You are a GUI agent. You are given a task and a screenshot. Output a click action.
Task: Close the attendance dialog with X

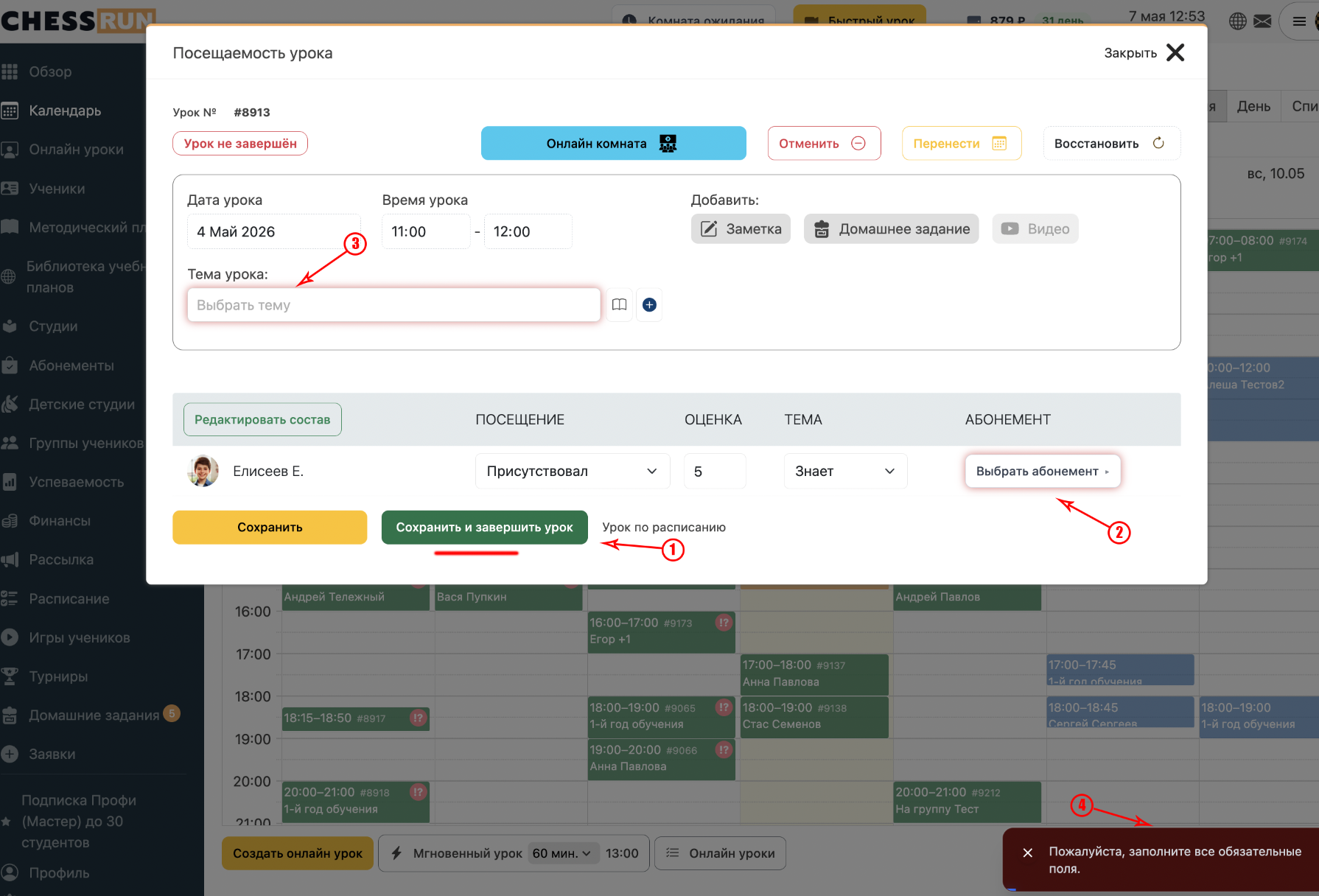1175,52
